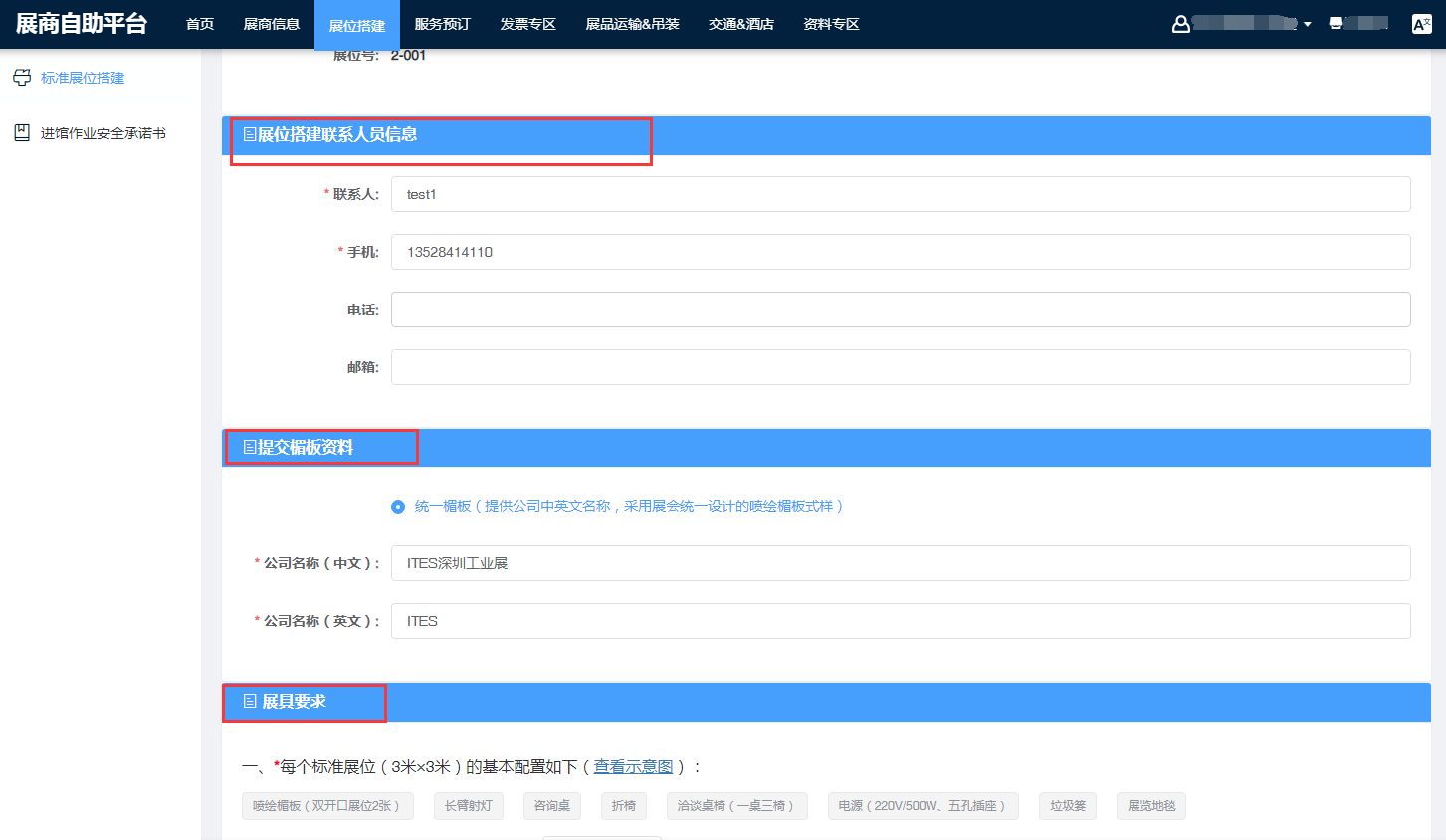Open the 展商信息 menu
Screen dimensions: 1446x840
(x=271, y=24)
